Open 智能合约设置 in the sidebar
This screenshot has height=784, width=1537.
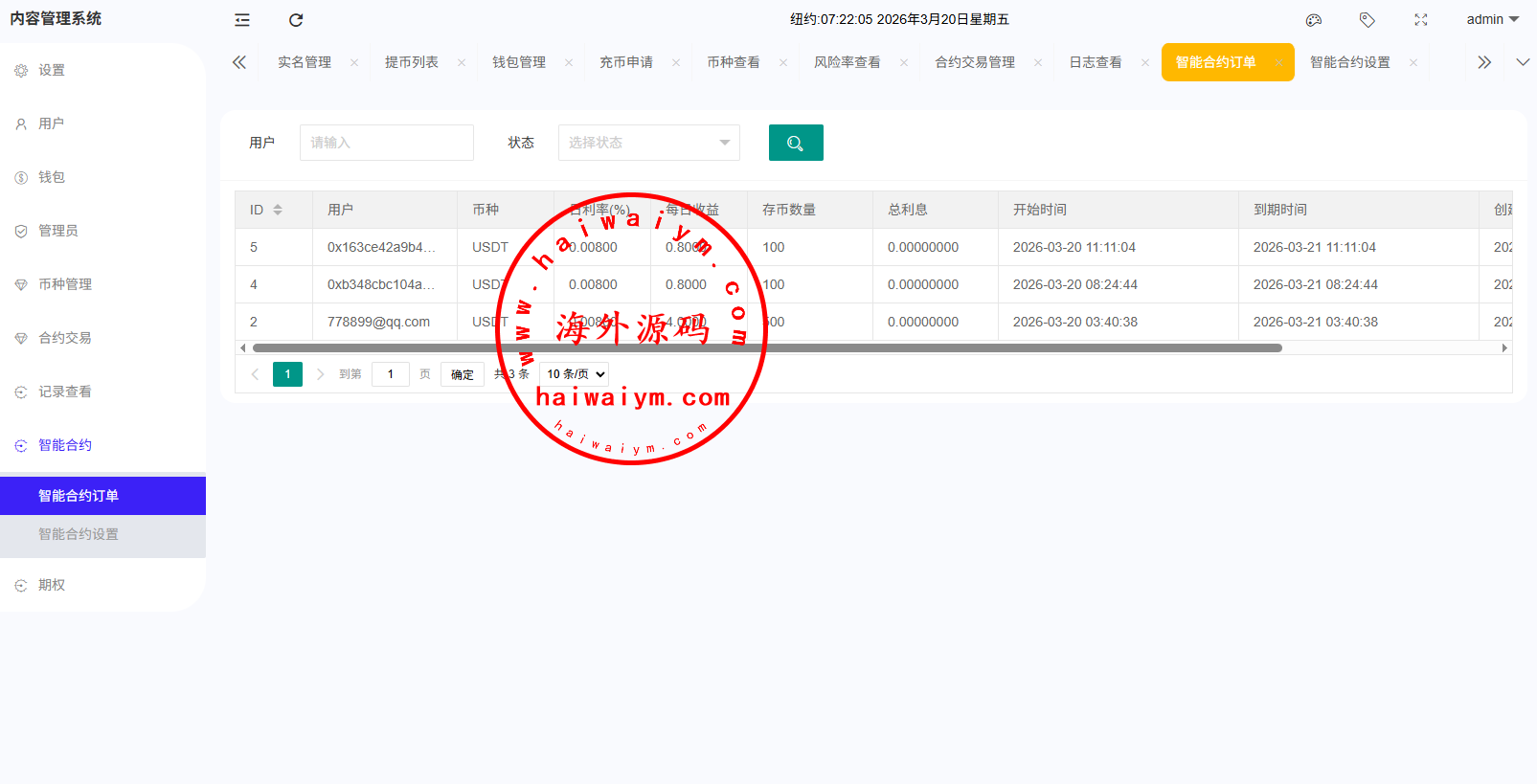tap(79, 534)
